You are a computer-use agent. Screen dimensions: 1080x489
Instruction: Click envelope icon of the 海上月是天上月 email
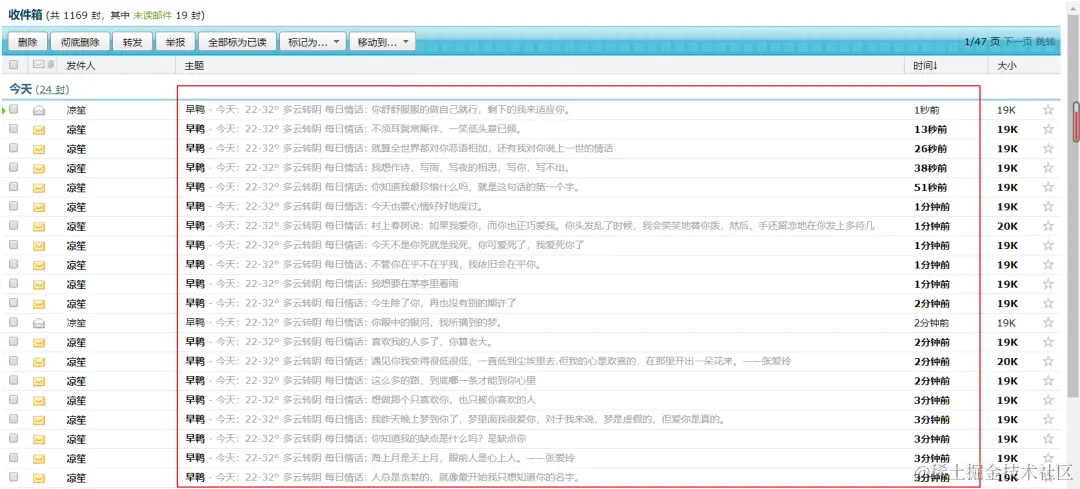coord(39,458)
